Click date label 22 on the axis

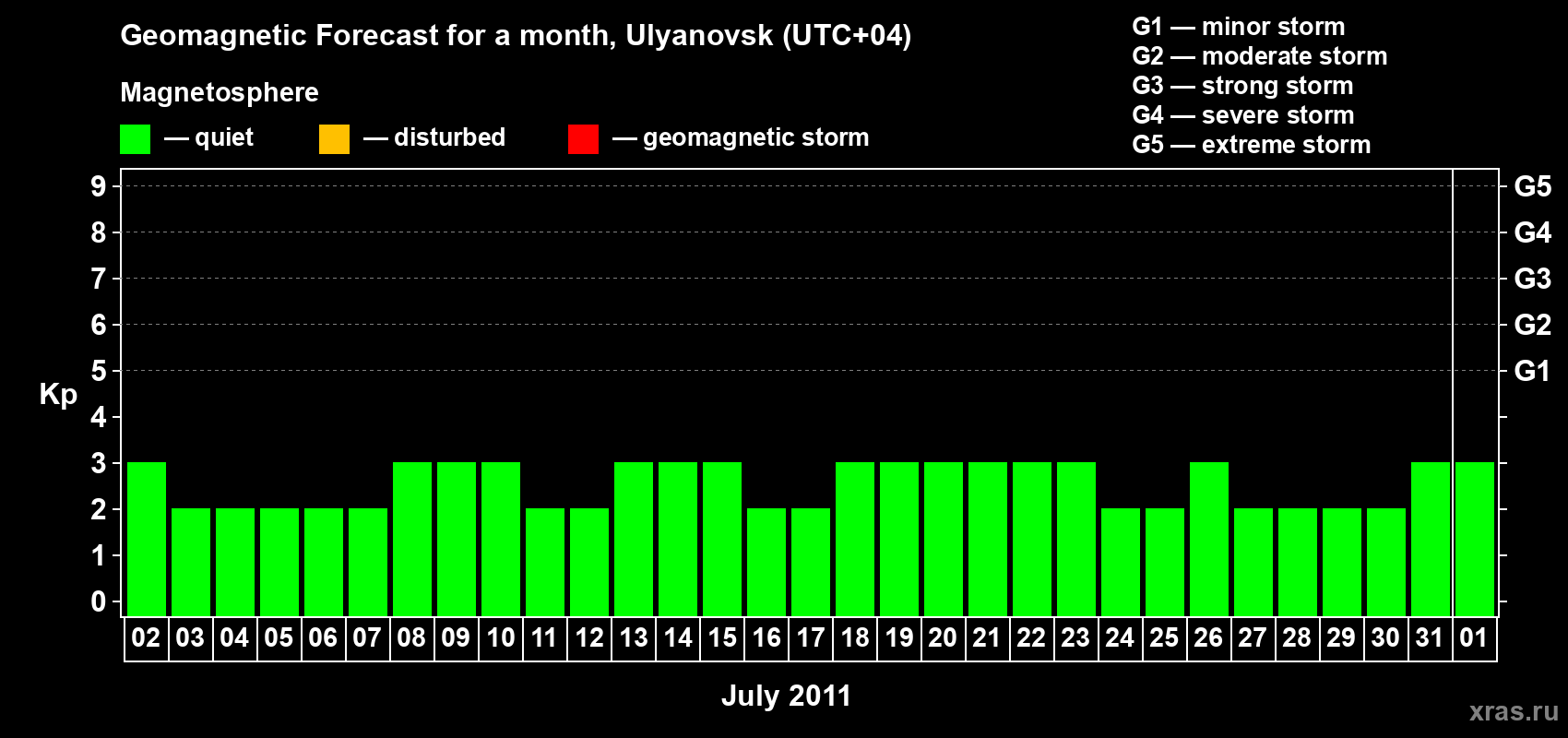1031,637
